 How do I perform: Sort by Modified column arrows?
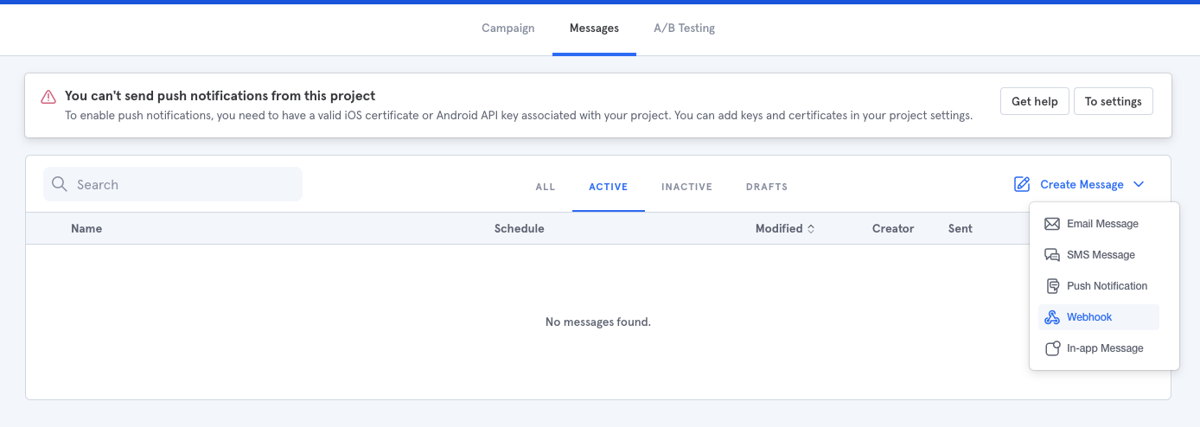(811, 229)
